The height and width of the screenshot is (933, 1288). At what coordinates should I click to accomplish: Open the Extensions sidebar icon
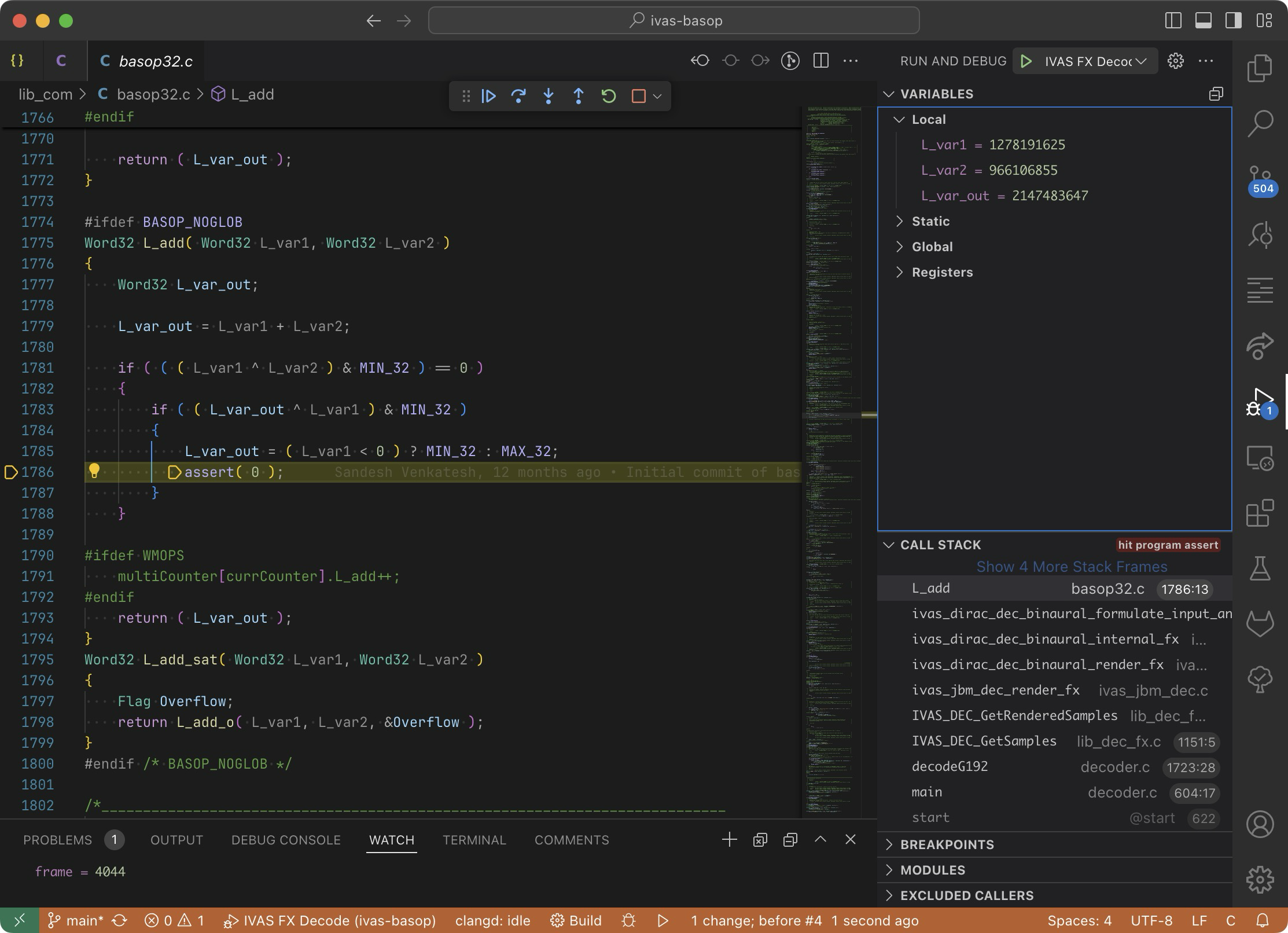point(1260,513)
